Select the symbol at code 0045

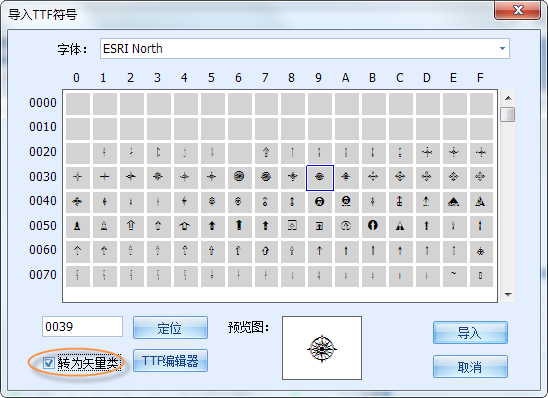pyautogui.click(x=212, y=202)
